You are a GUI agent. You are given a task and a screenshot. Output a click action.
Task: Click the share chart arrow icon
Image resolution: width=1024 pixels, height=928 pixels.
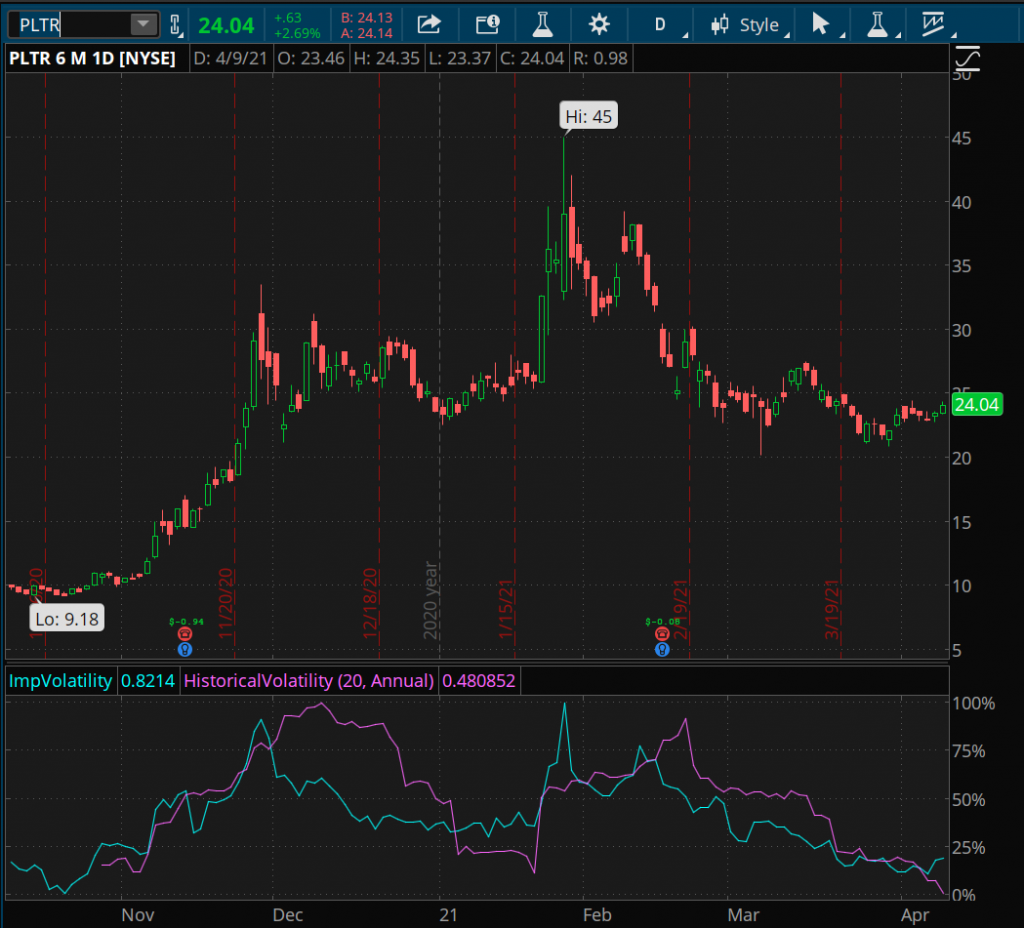[x=429, y=25]
